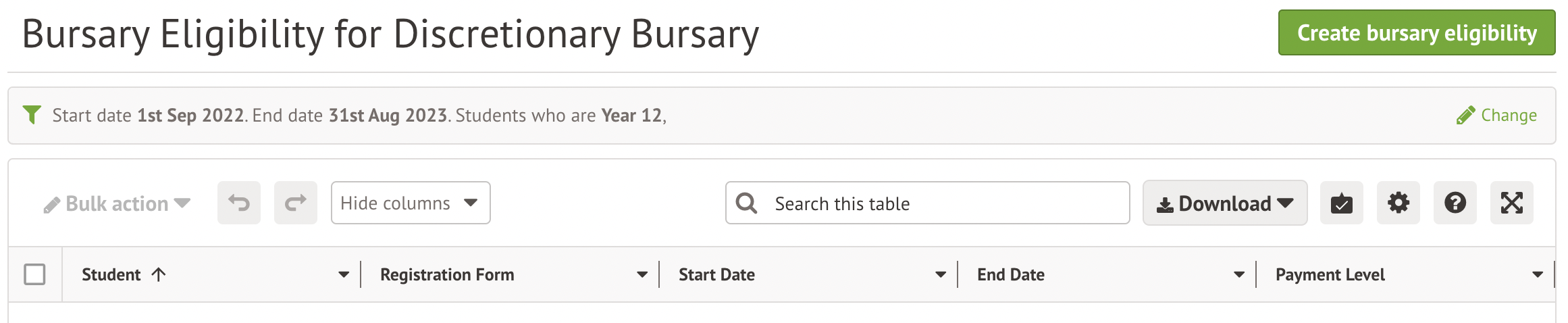
Task: Click the undo arrow icon
Action: (x=238, y=203)
